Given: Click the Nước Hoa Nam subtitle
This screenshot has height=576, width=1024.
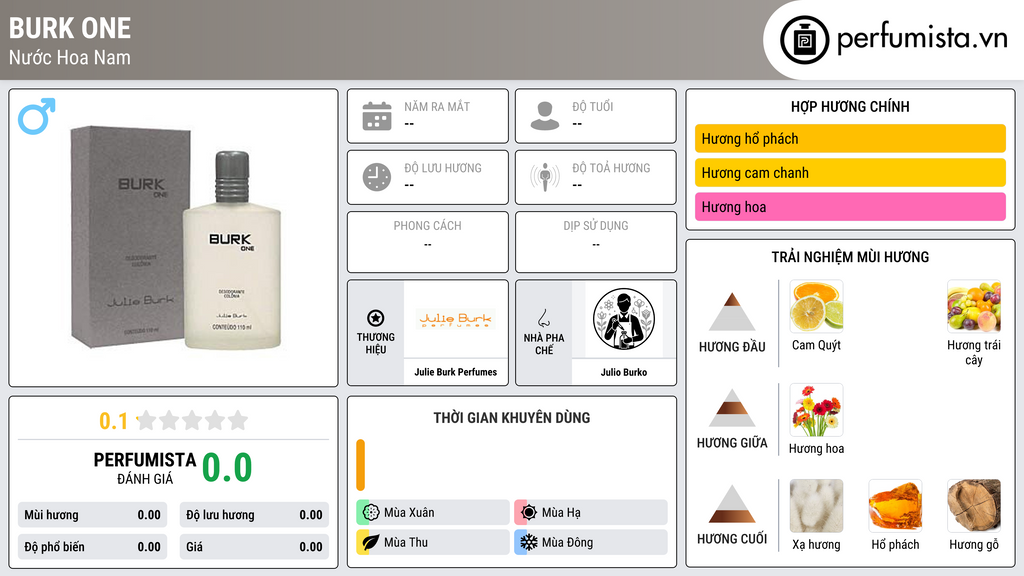Looking at the screenshot, I should tap(70, 57).
